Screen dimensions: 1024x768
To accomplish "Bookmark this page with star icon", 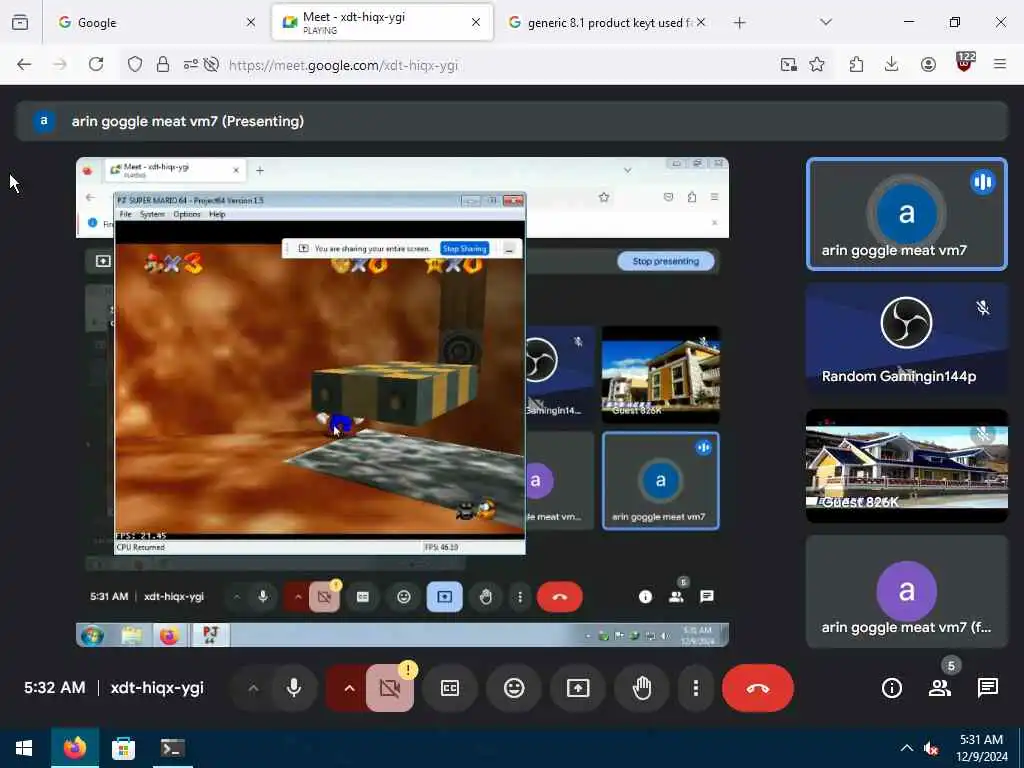I will [816, 64].
